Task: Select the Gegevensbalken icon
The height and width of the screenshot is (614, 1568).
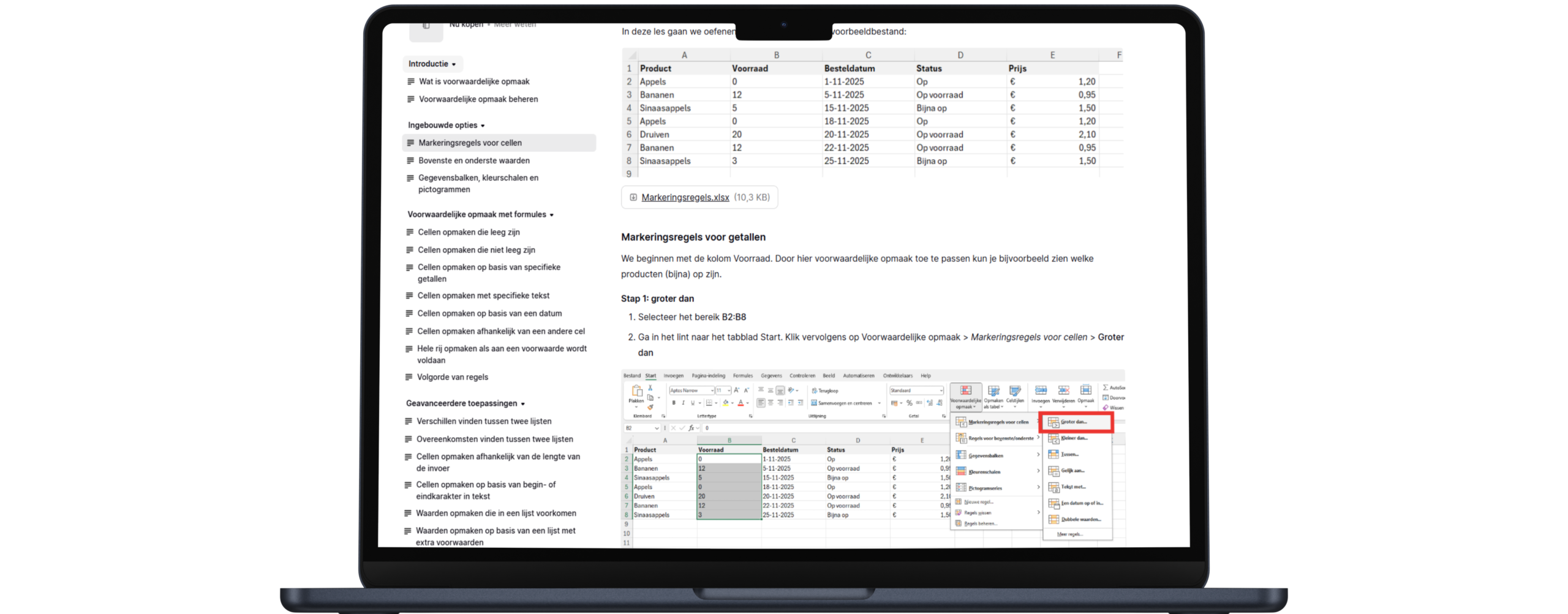Action: [x=960, y=455]
